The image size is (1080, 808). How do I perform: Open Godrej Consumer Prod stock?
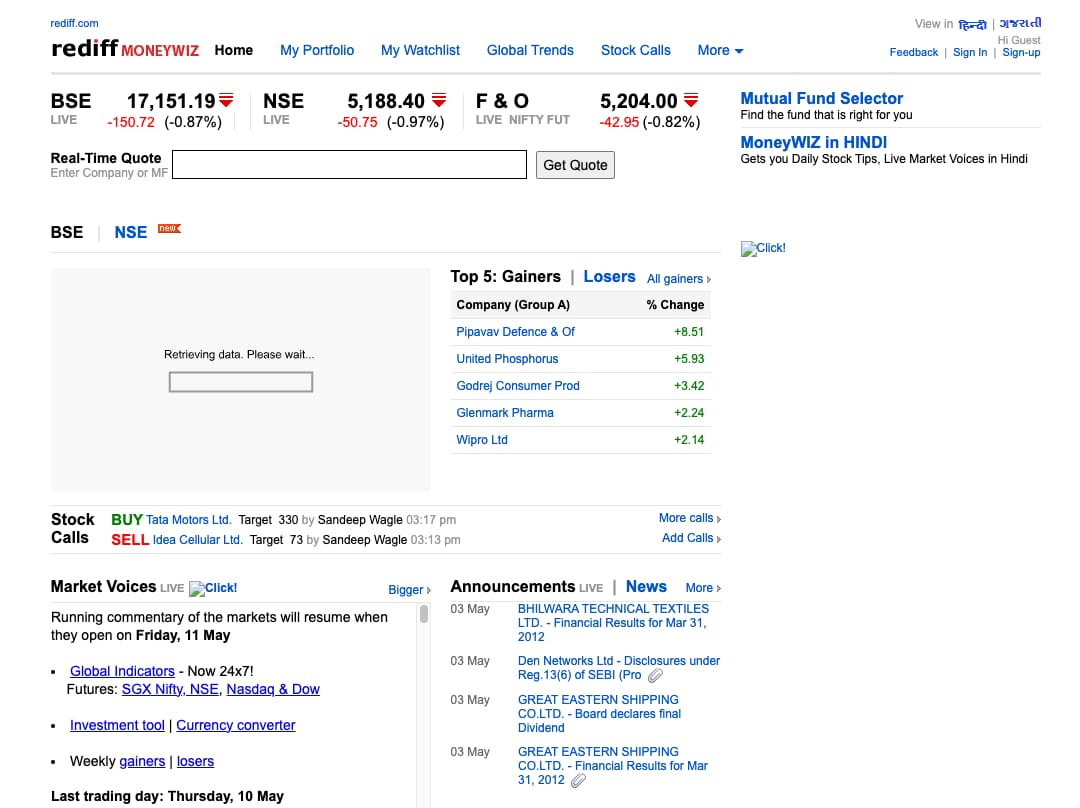518,386
